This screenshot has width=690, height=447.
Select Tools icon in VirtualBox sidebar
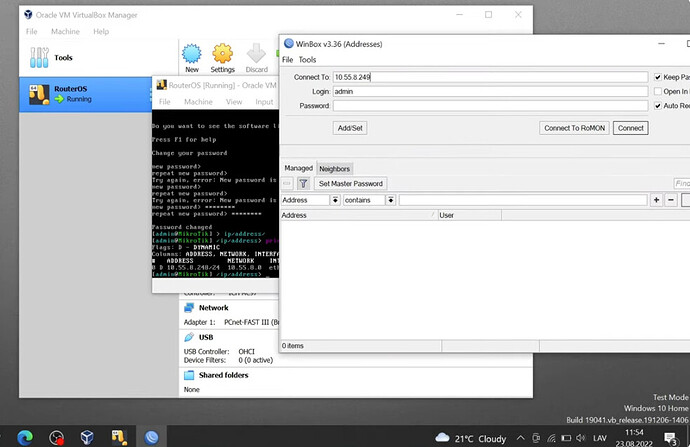pos(39,58)
